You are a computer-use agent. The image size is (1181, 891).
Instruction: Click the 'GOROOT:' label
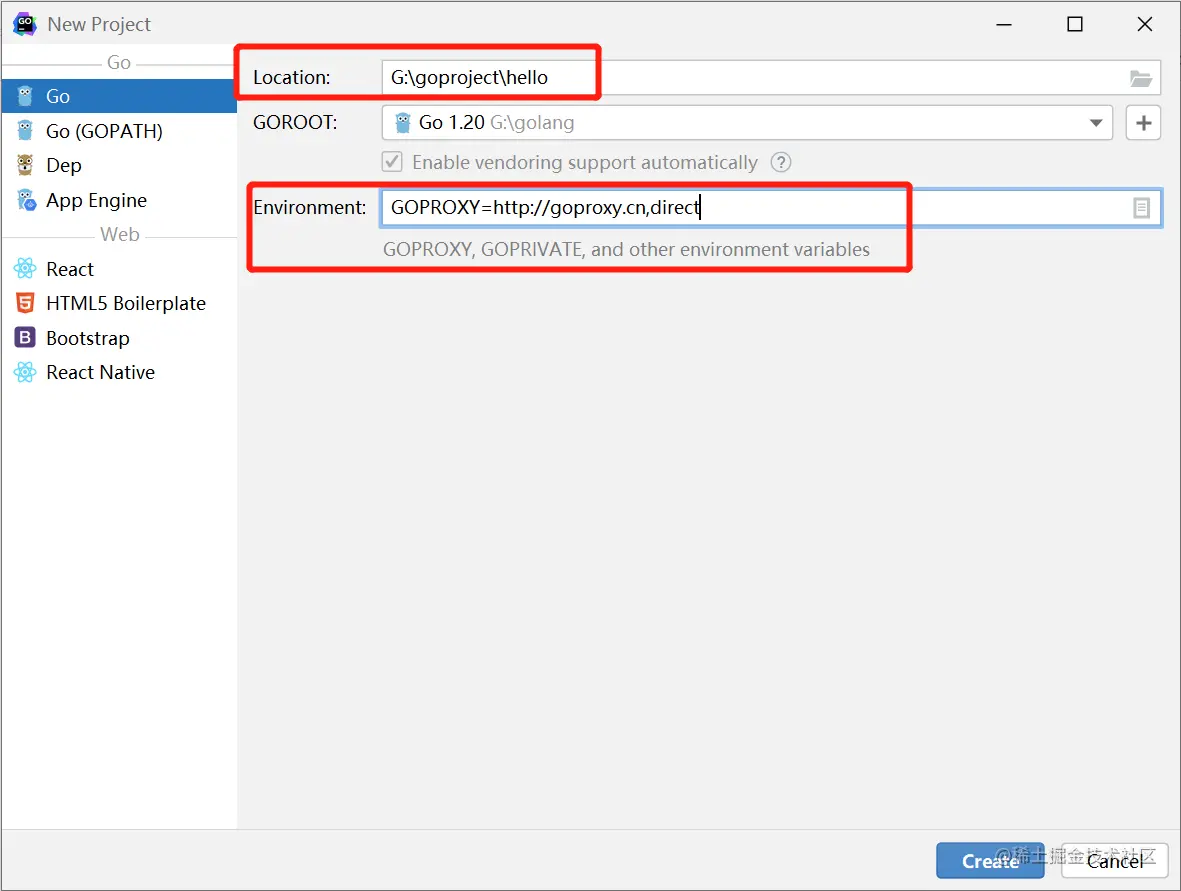(295, 123)
